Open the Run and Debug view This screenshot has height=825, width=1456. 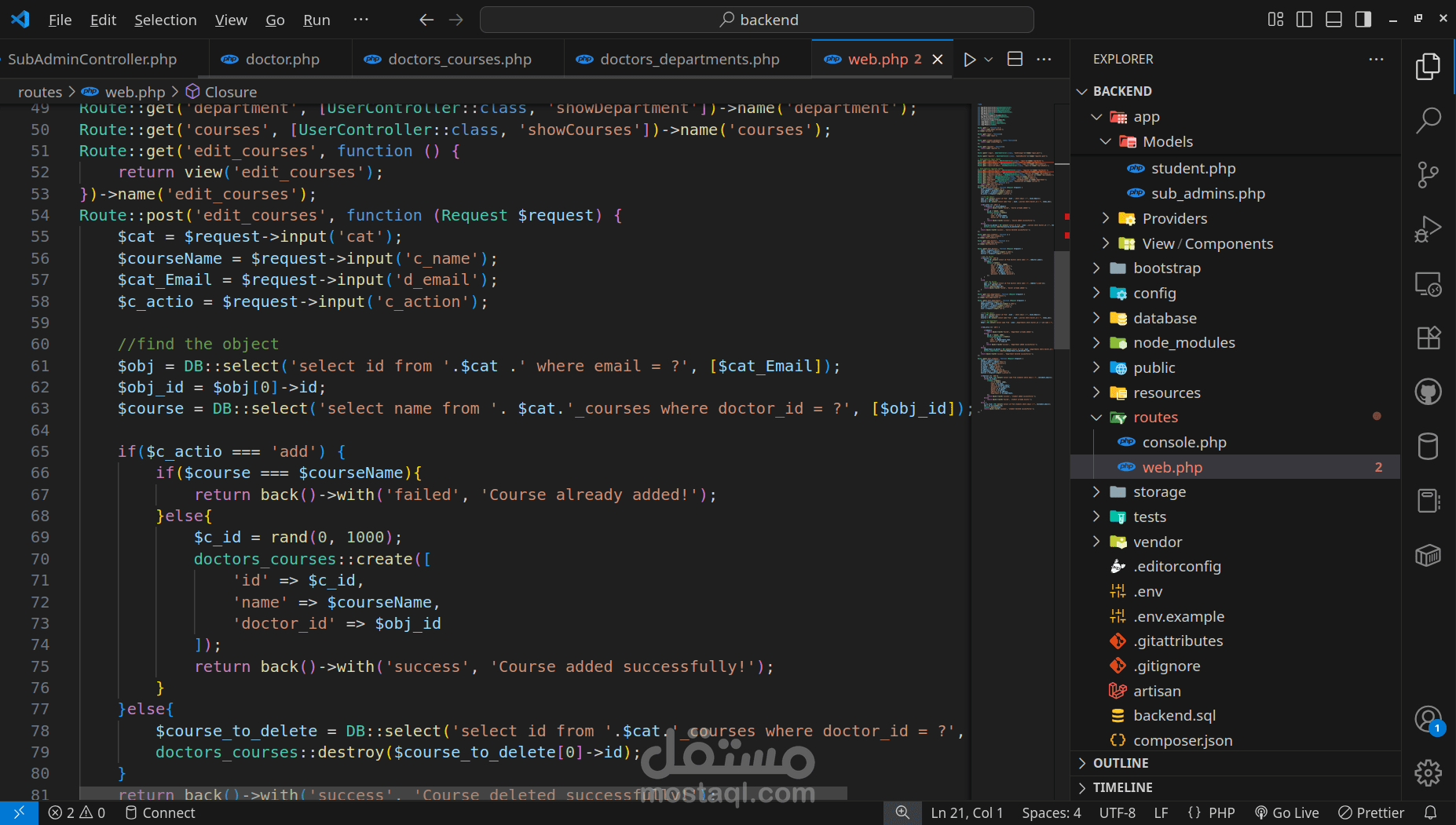tap(1428, 229)
